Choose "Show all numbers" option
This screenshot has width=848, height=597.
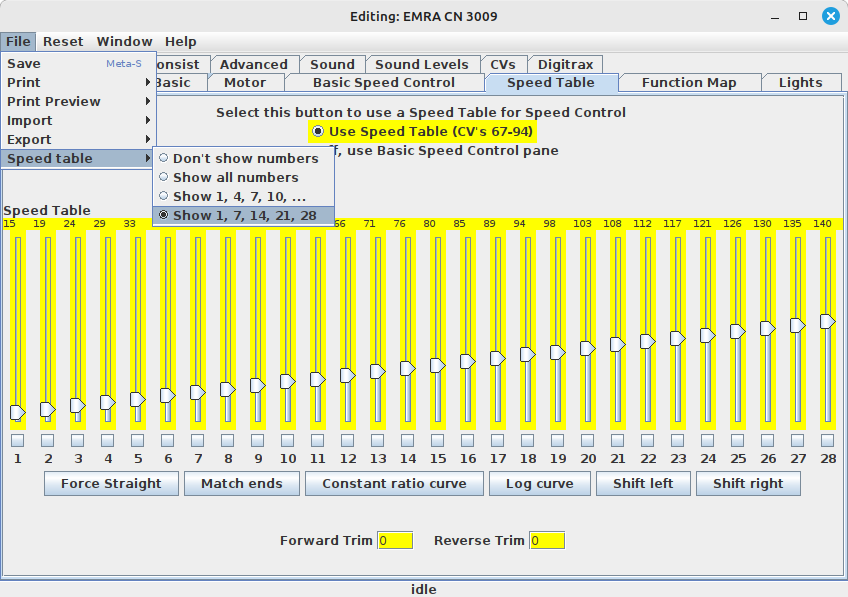(234, 177)
